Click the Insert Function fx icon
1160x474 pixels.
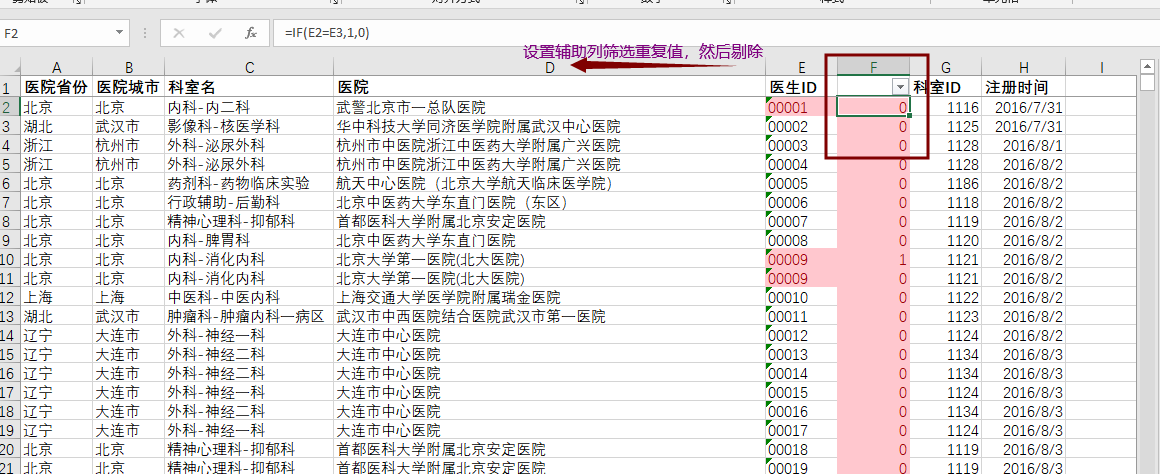pos(251,33)
